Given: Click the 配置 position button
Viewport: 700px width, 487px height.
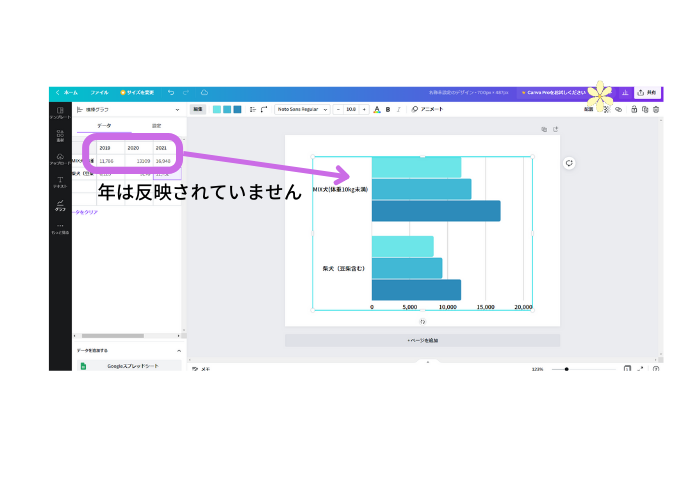Looking at the screenshot, I should (589, 109).
